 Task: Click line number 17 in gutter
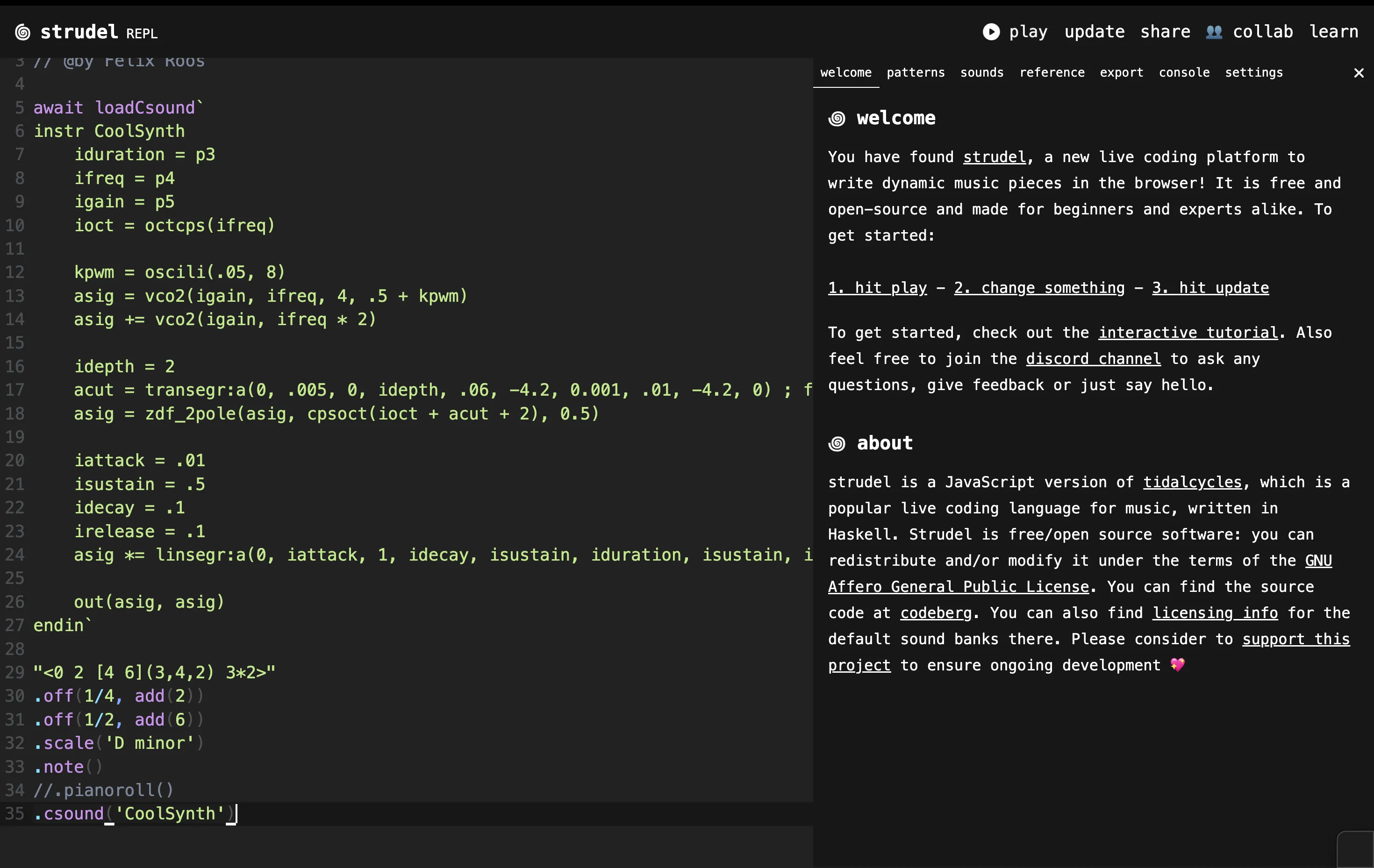[15, 390]
